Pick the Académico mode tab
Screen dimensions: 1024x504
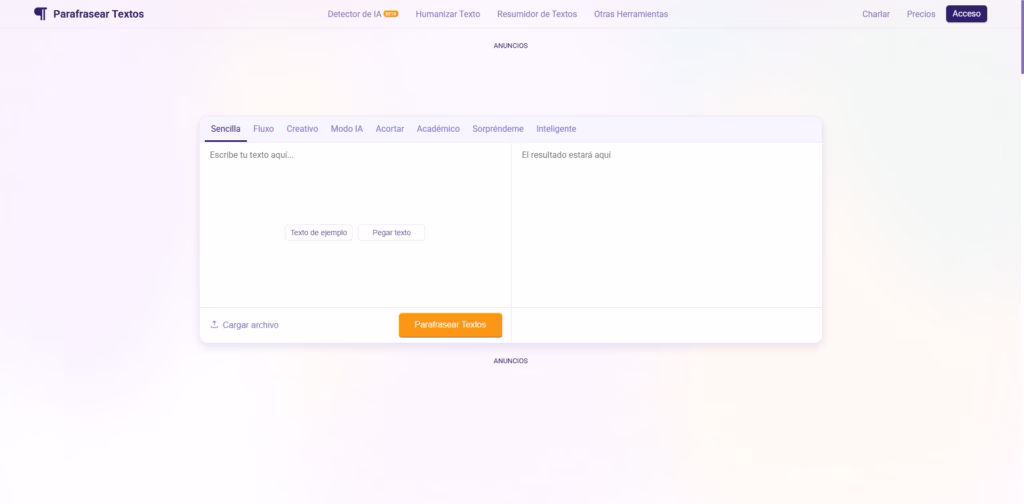438,129
